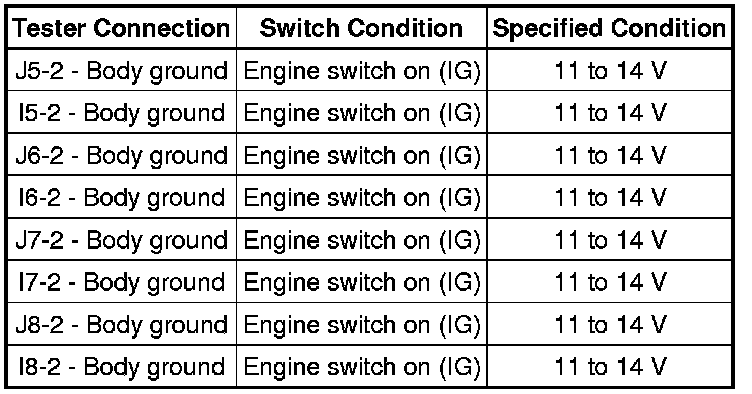Image resolution: width=752 pixels, height=394 pixels.
Task: Click the Specified Condition column header
Action: point(609,28)
